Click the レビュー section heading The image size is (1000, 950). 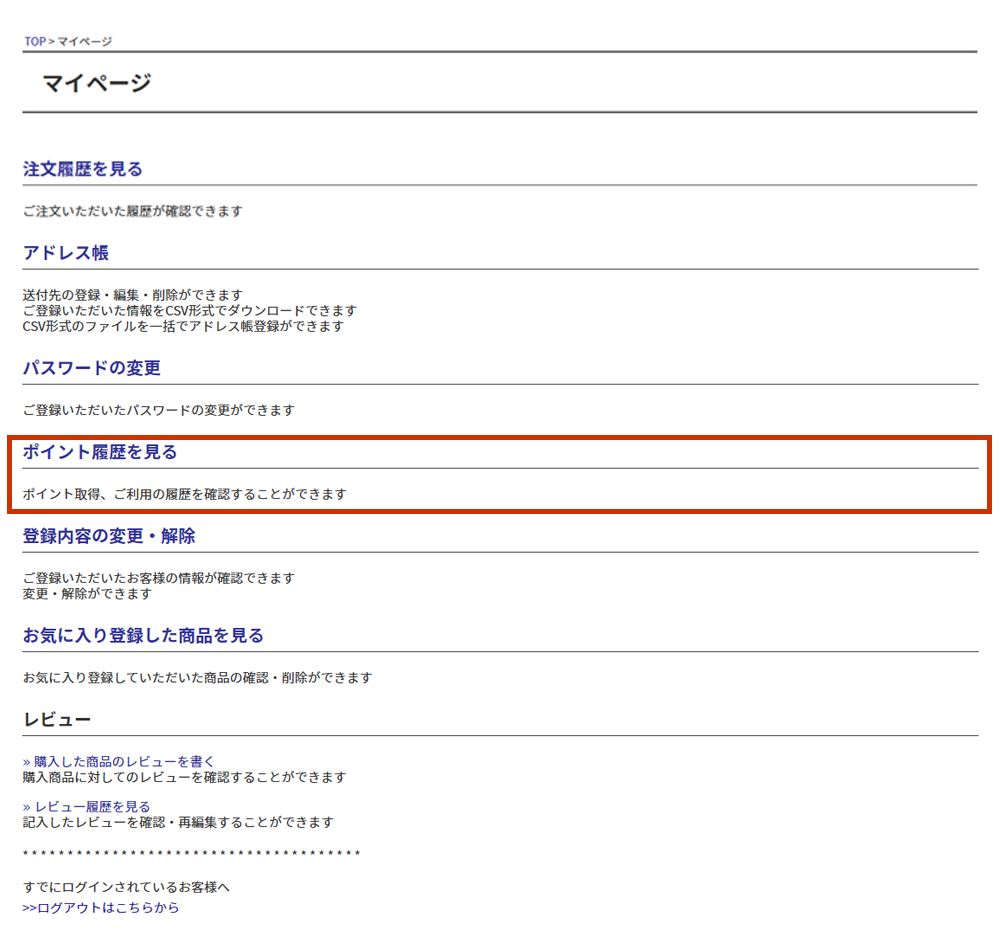click(57, 720)
